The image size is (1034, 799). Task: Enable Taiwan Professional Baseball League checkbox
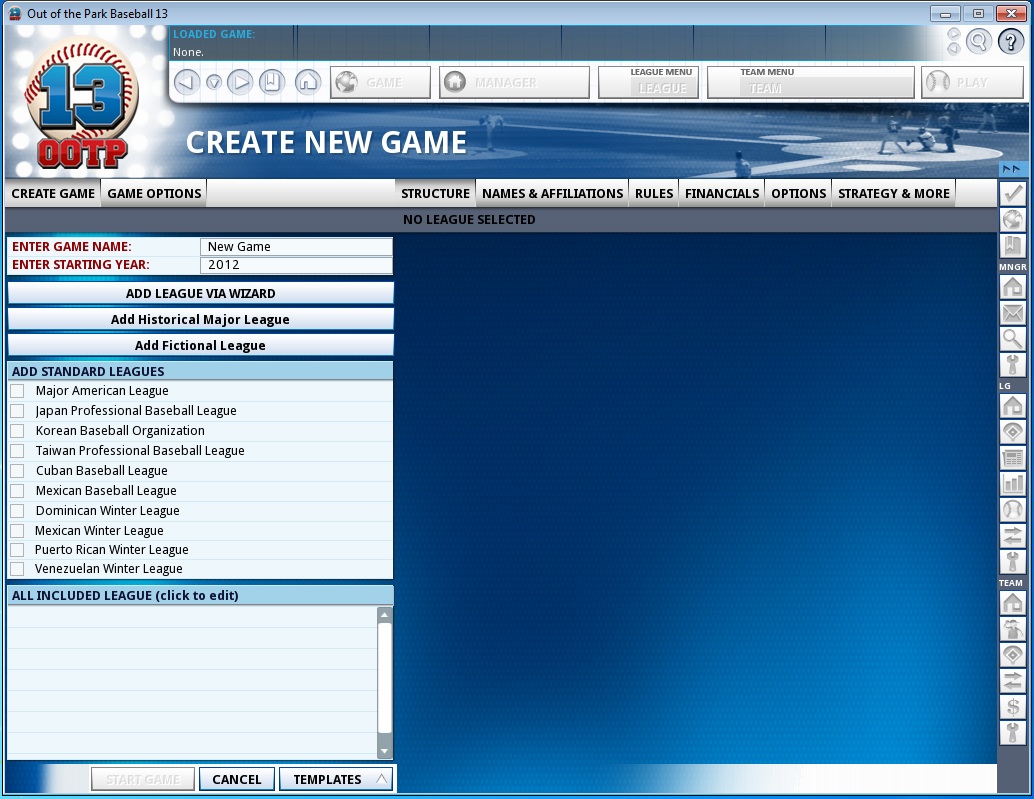(18, 451)
